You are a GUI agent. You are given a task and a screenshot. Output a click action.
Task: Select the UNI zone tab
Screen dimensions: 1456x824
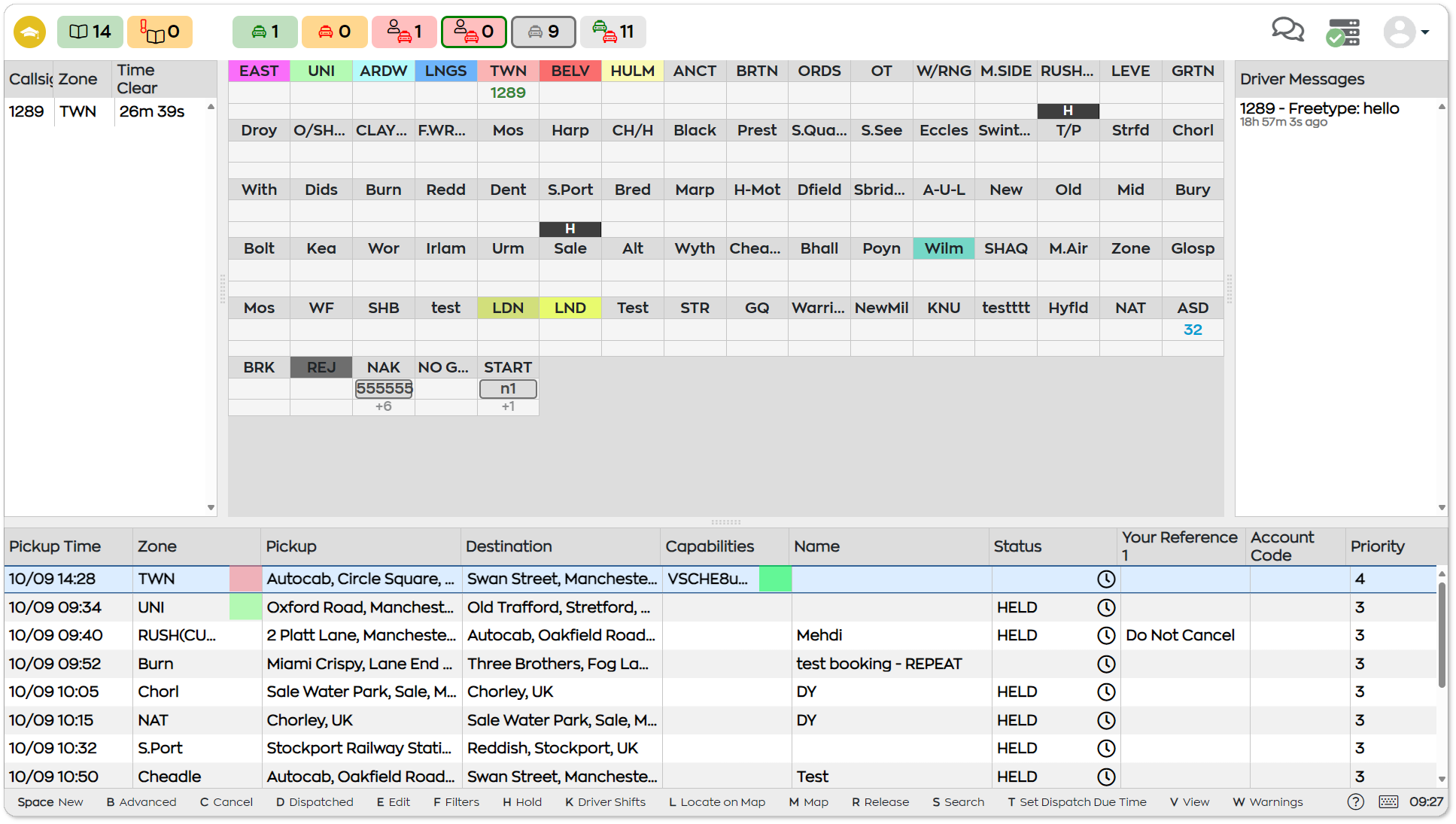tap(321, 71)
